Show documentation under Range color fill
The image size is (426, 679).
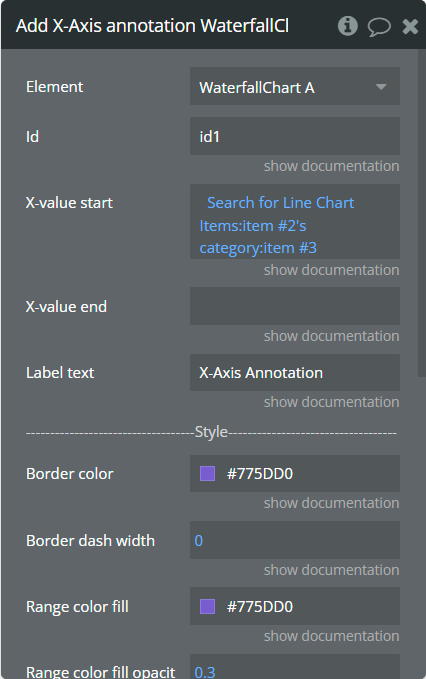pyautogui.click(x=331, y=636)
